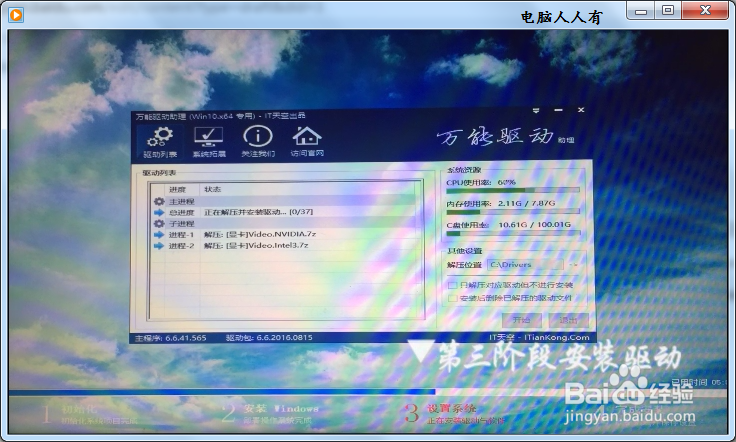Click 解压: [显卡]Video.NVIDIA.7z status text
The image size is (736, 442).
(x=260, y=234)
